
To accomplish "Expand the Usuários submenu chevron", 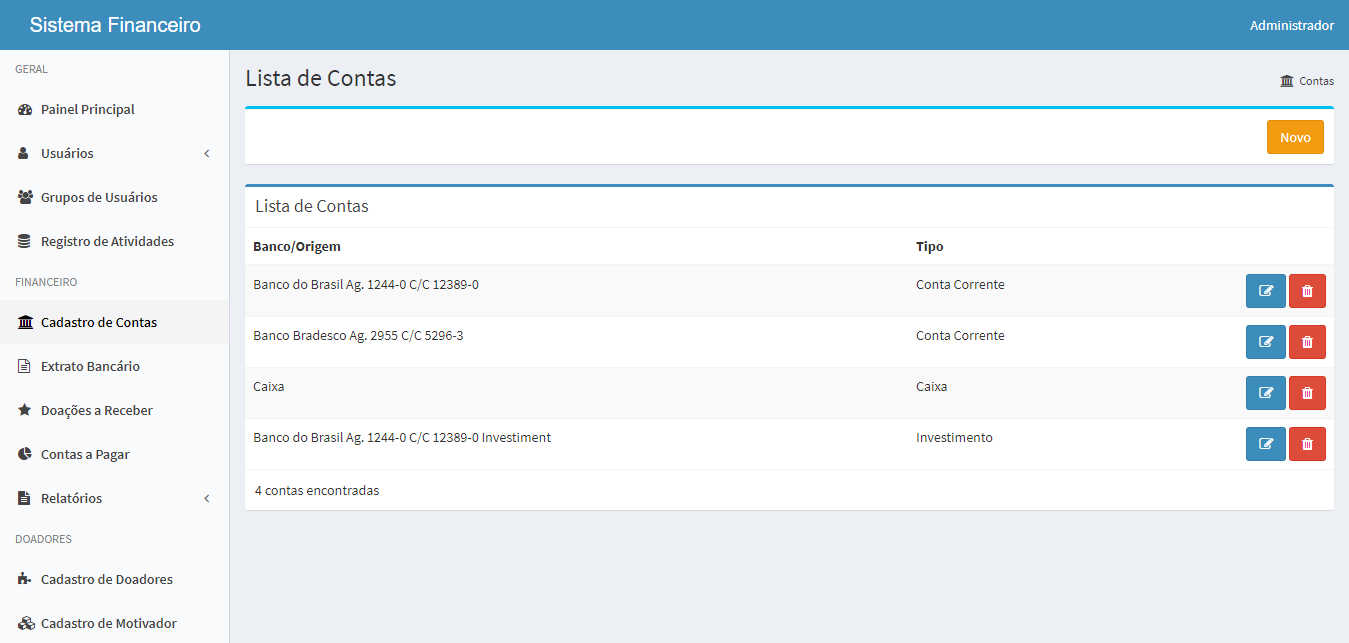I will [207, 154].
